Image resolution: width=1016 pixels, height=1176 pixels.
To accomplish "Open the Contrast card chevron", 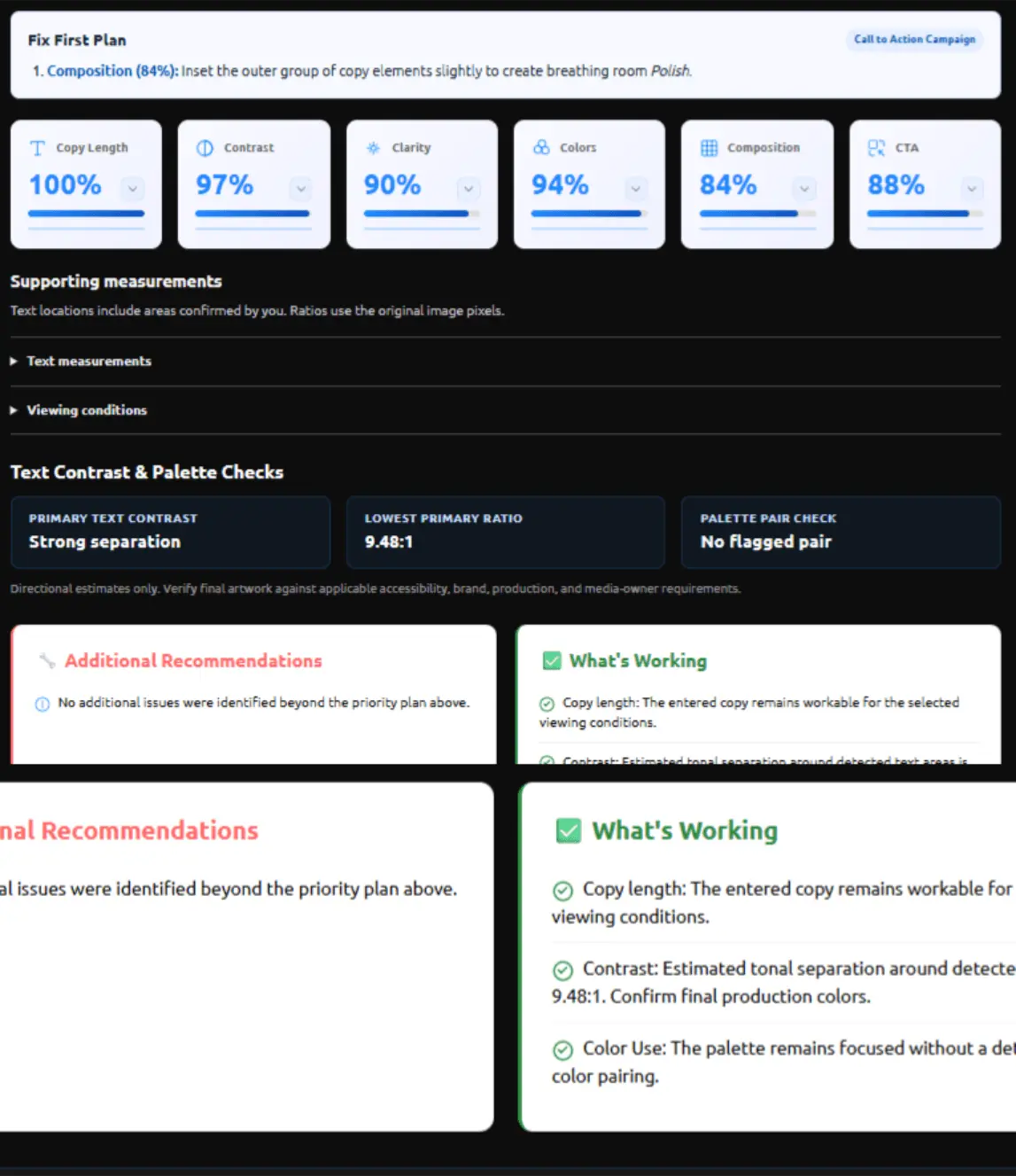I will point(300,188).
